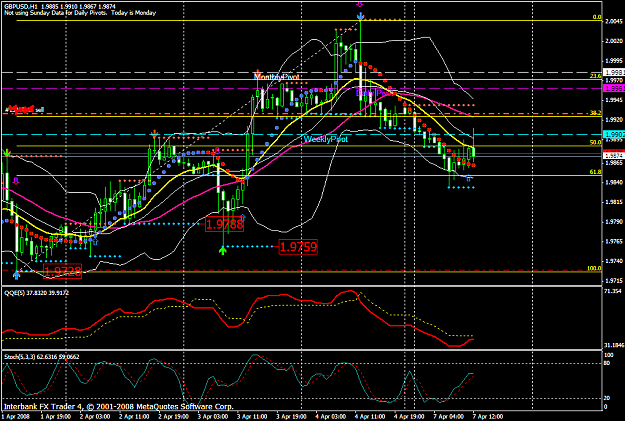The height and width of the screenshot is (421, 625).
Task: Click hollow blue arrow below 61.8 Fibonacci line
Action: 469,179
